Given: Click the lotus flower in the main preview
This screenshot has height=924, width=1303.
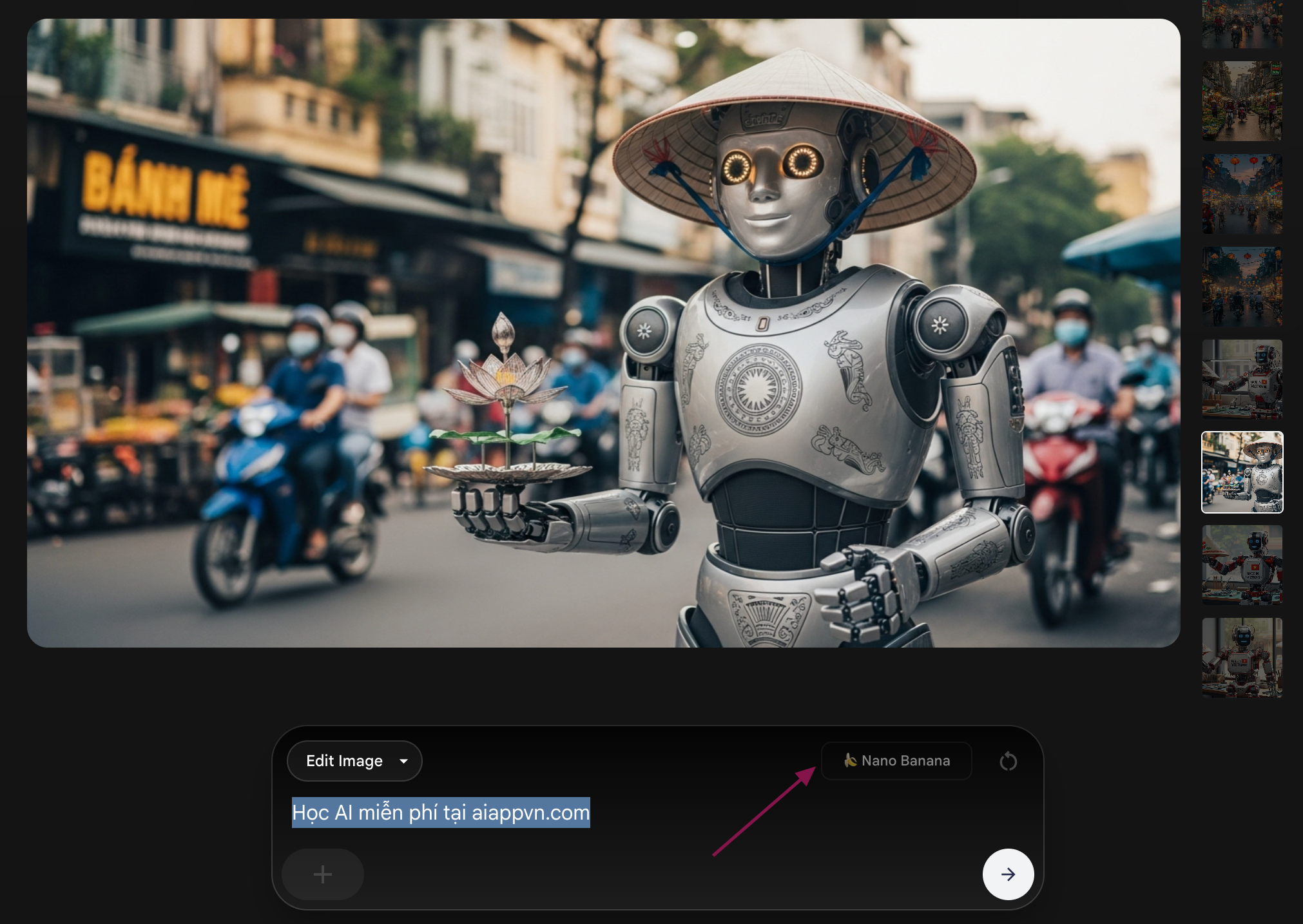Looking at the screenshot, I should (506, 377).
